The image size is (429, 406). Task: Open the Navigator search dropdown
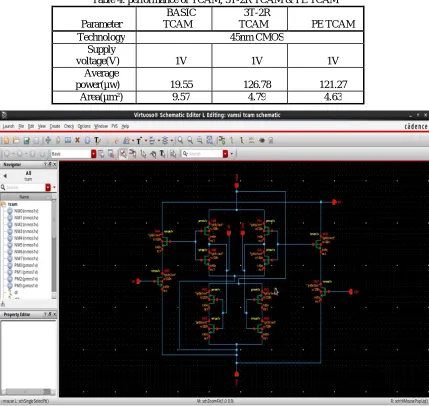coord(48,187)
